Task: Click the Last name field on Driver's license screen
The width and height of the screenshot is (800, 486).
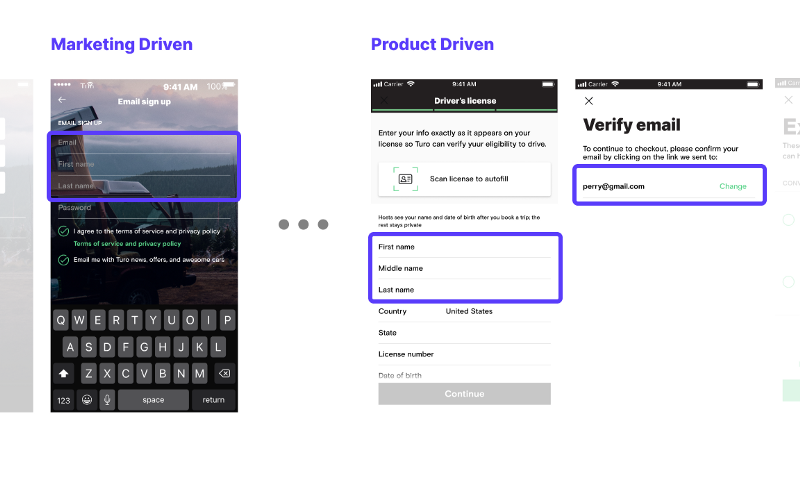Action: pos(464,290)
